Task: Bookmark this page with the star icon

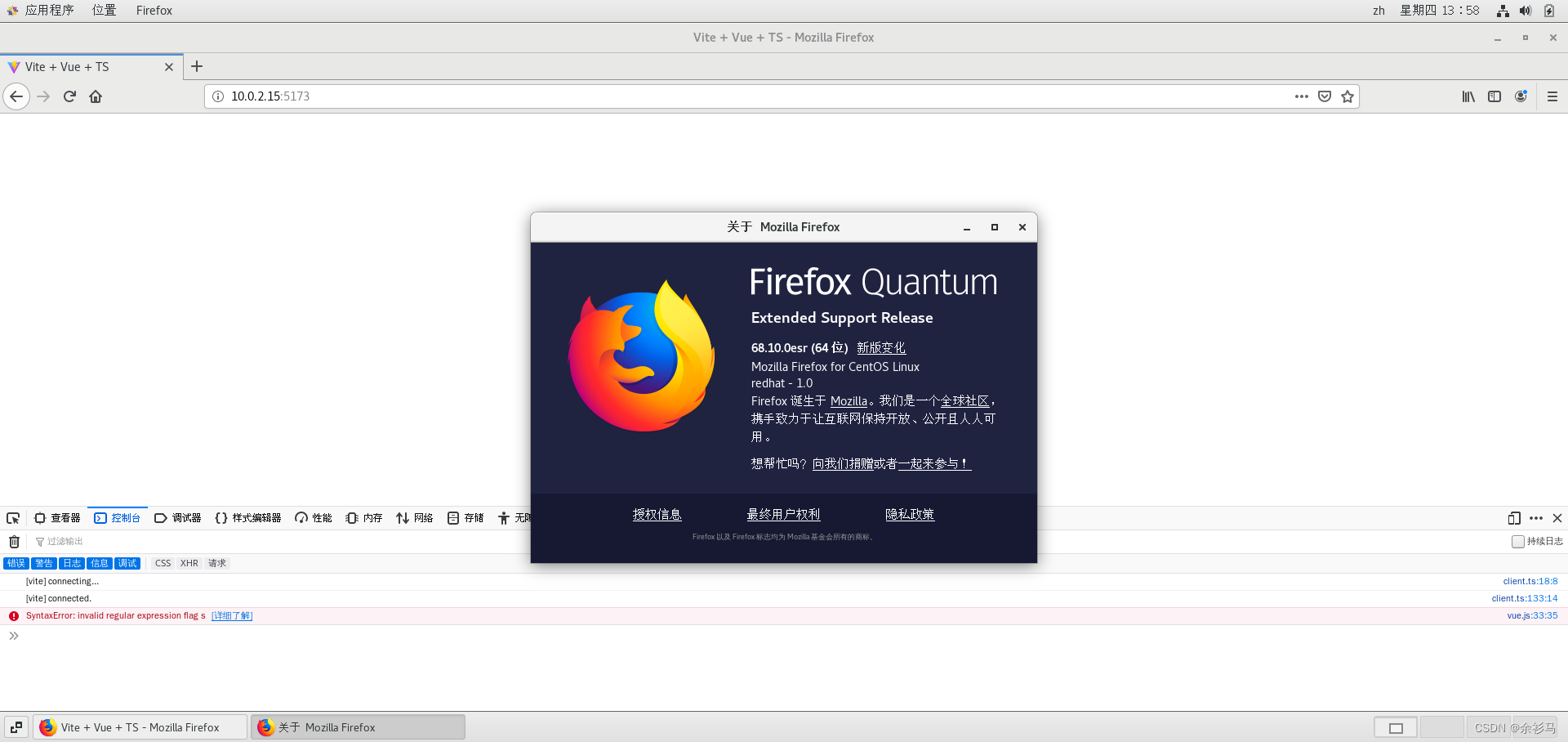Action: click(1347, 96)
